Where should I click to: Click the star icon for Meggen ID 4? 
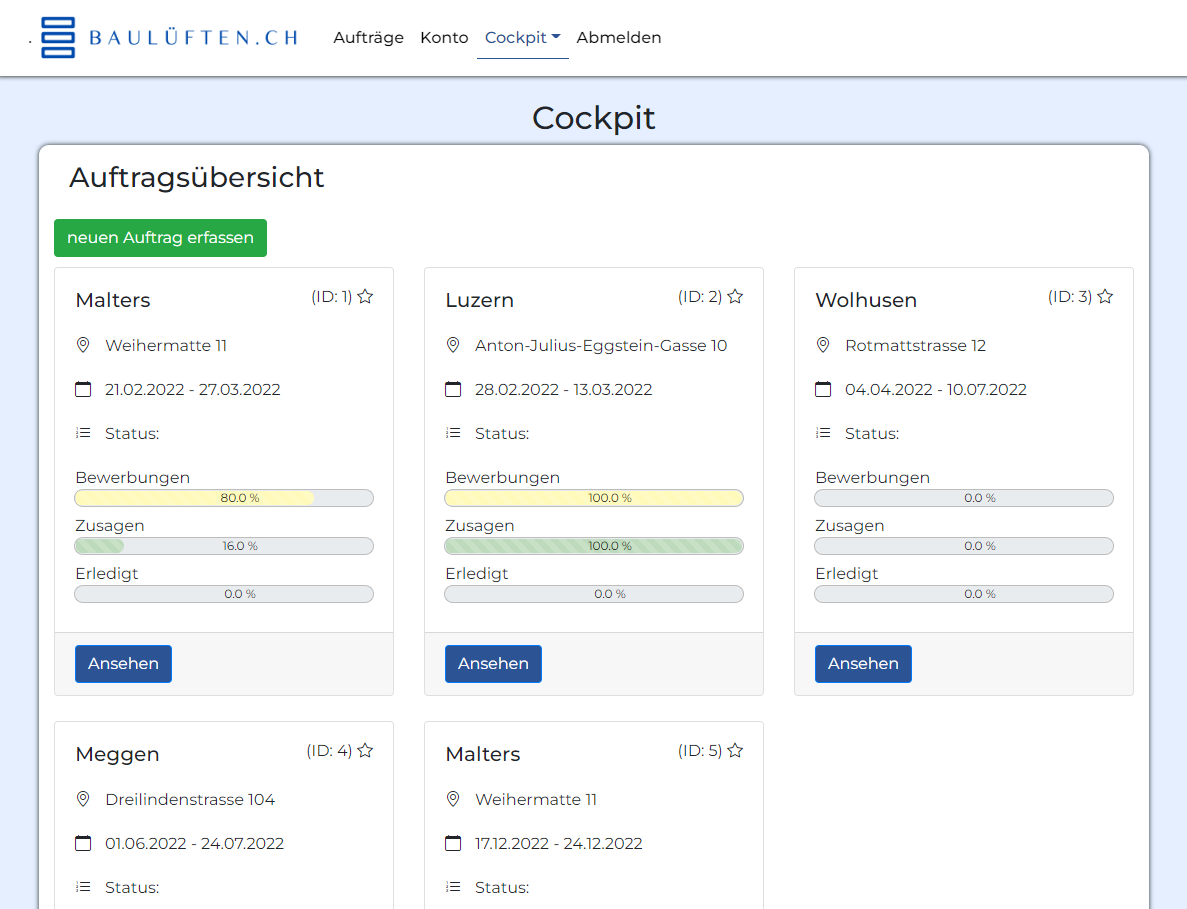pos(365,751)
